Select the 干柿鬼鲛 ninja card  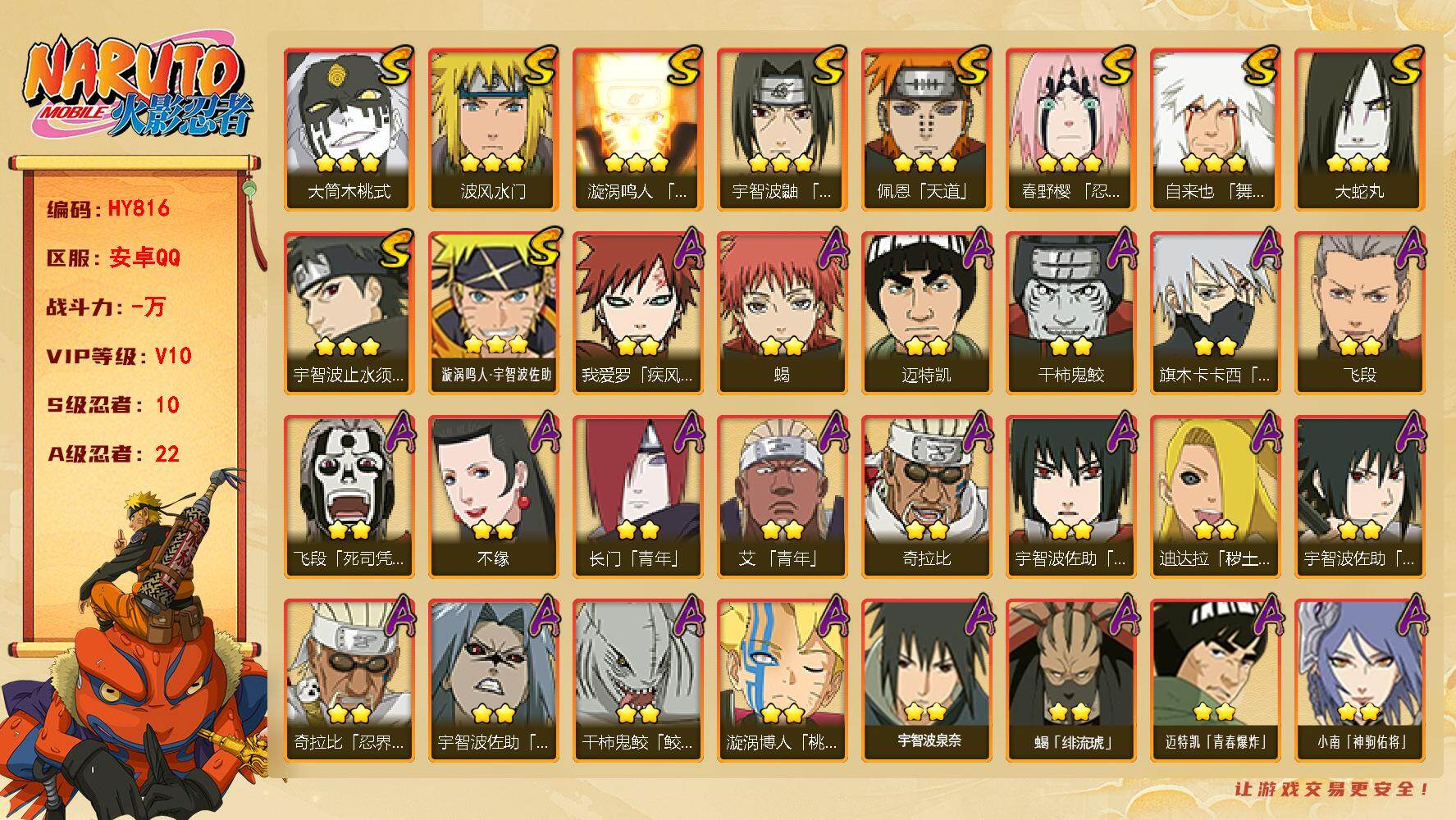[1070, 313]
